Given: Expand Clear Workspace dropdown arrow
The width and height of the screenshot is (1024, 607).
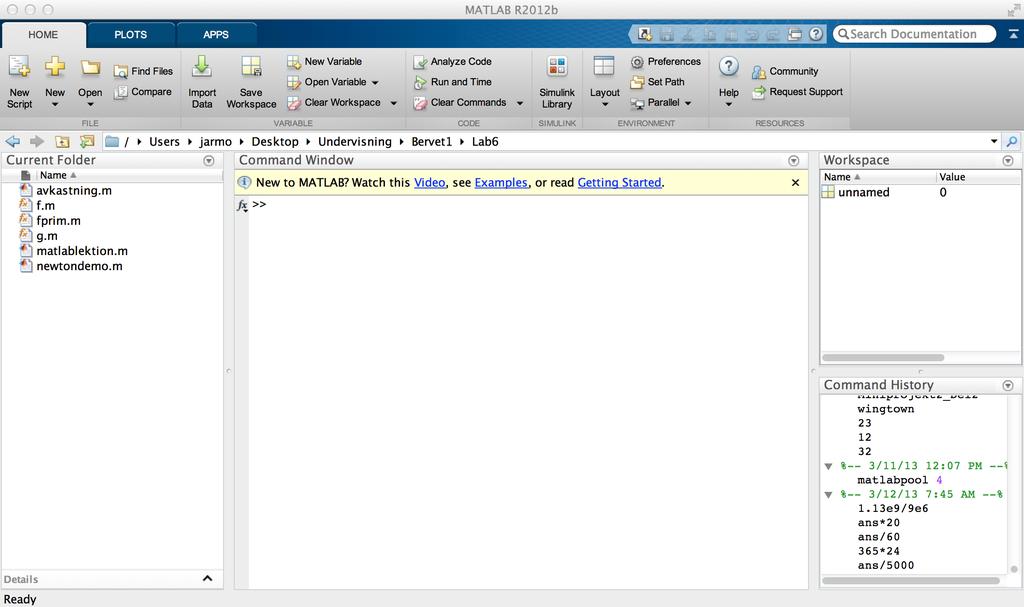Looking at the screenshot, I should (394, 103).
